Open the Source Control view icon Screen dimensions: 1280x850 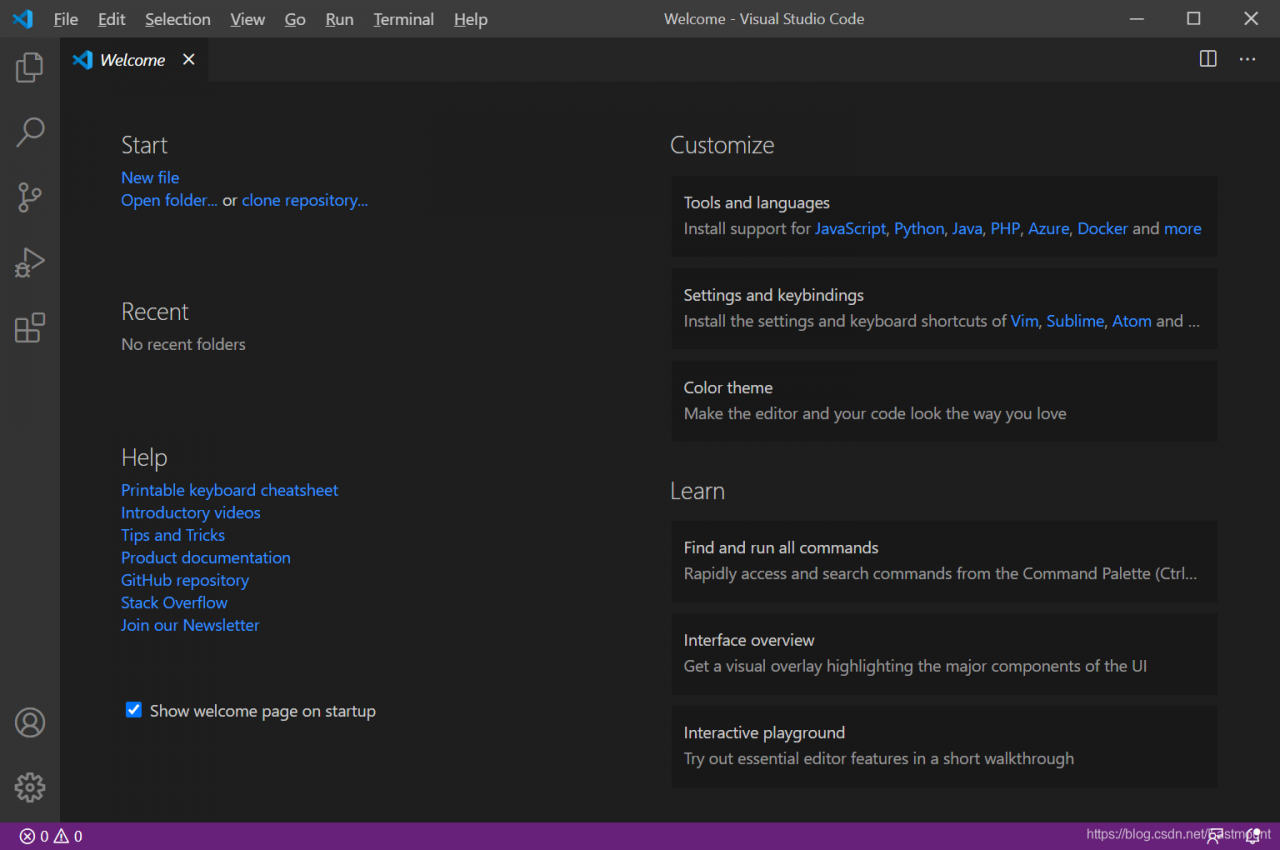click(30, 197)
